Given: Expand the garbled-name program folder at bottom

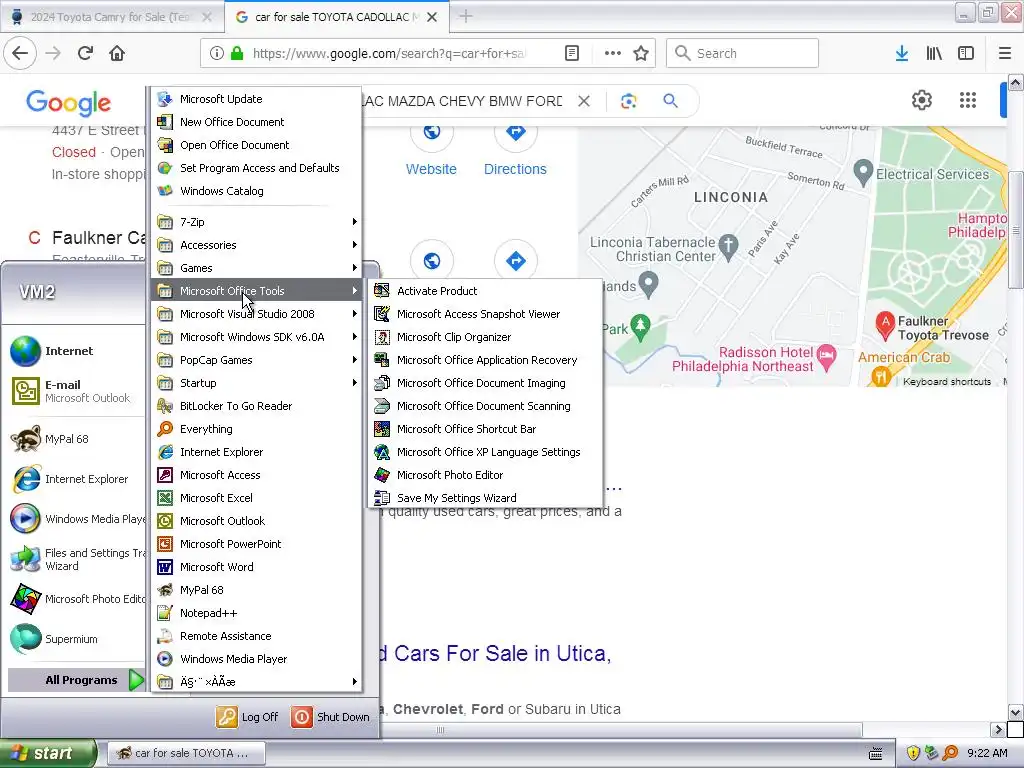Looking at the screenshot, I should coord(257,682).
